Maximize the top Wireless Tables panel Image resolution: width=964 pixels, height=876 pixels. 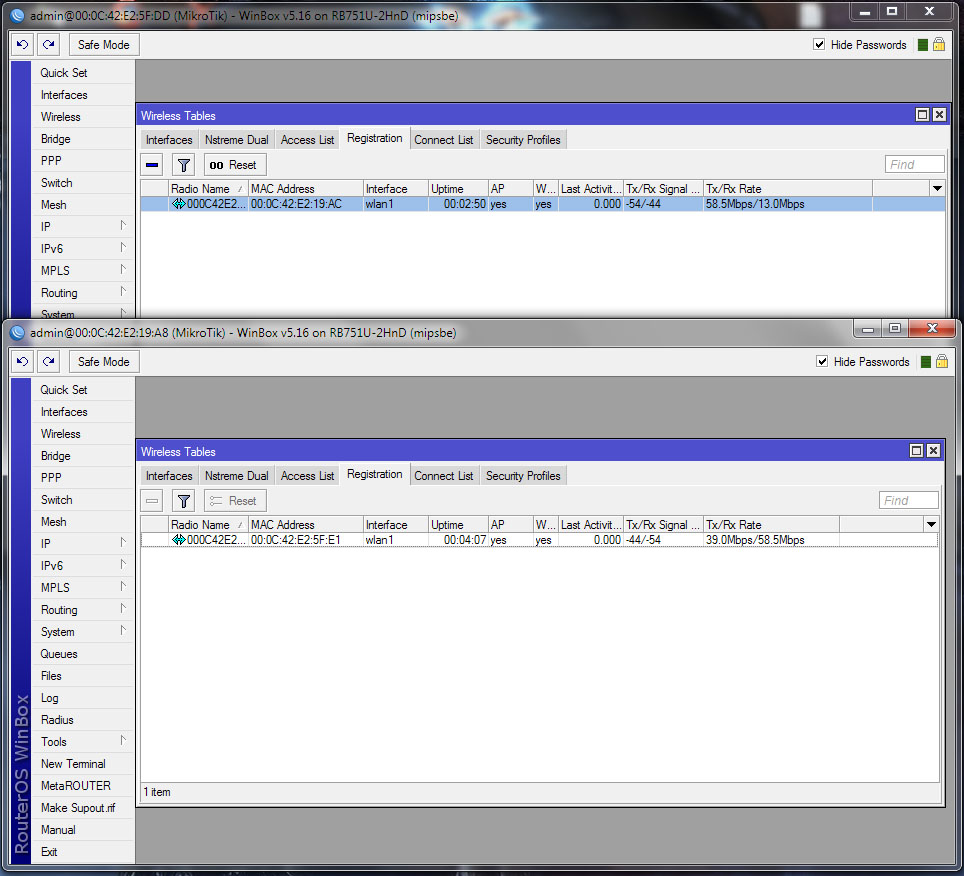[x=922, y=114]
